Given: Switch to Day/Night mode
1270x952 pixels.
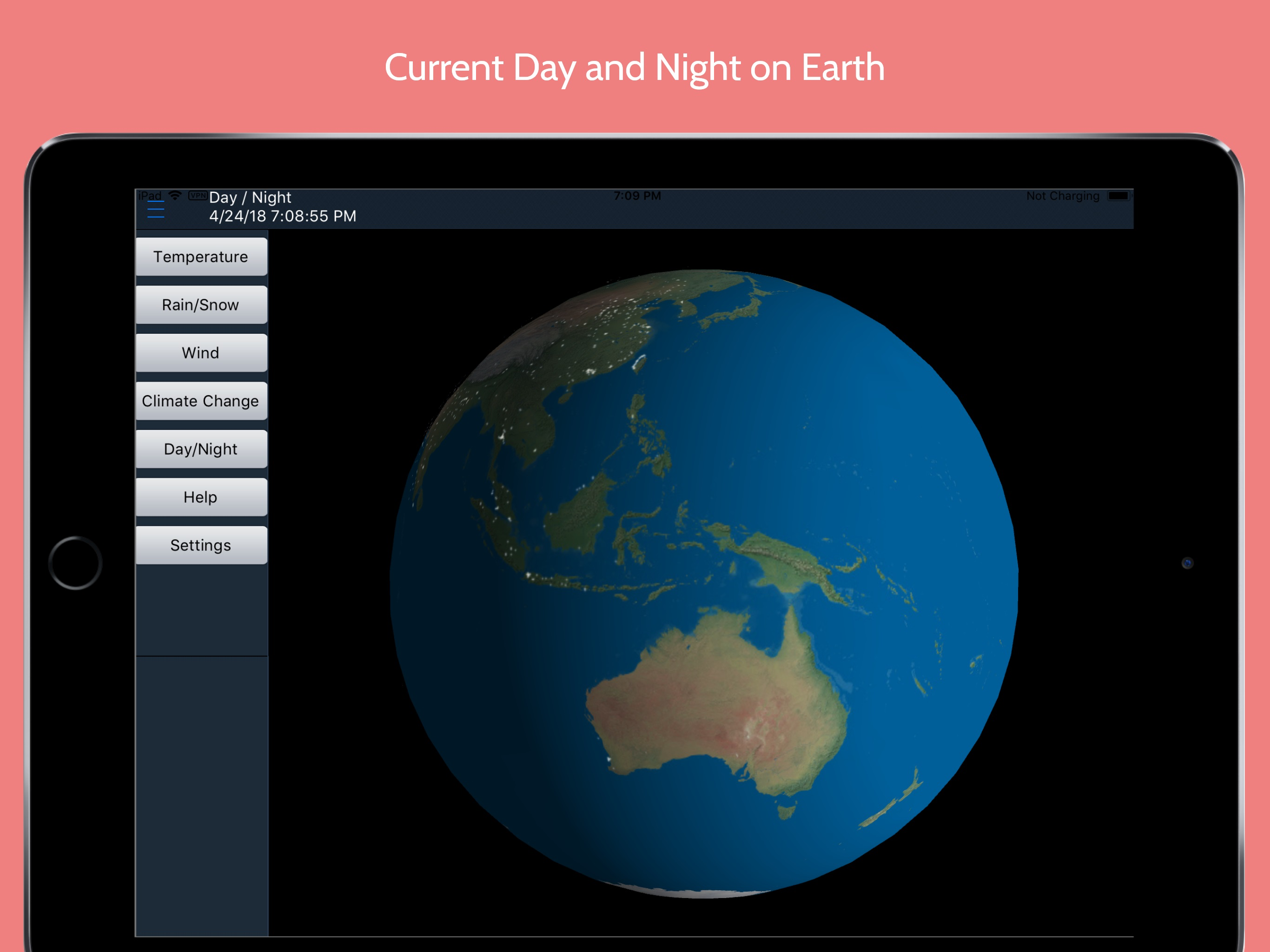Looking at the screenshot, I should [201, 449].
